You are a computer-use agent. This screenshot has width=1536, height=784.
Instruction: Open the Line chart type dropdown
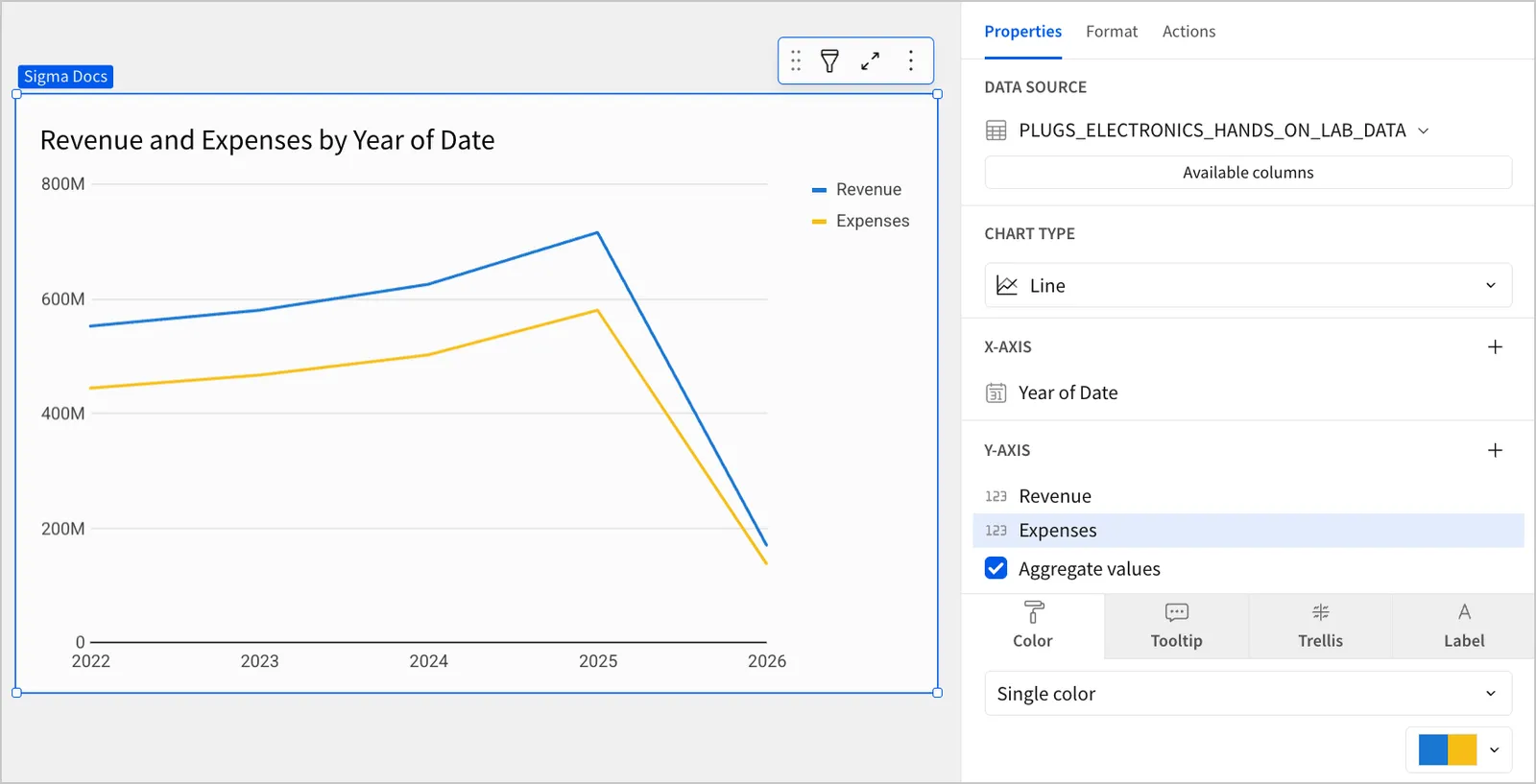(1248, 286)
